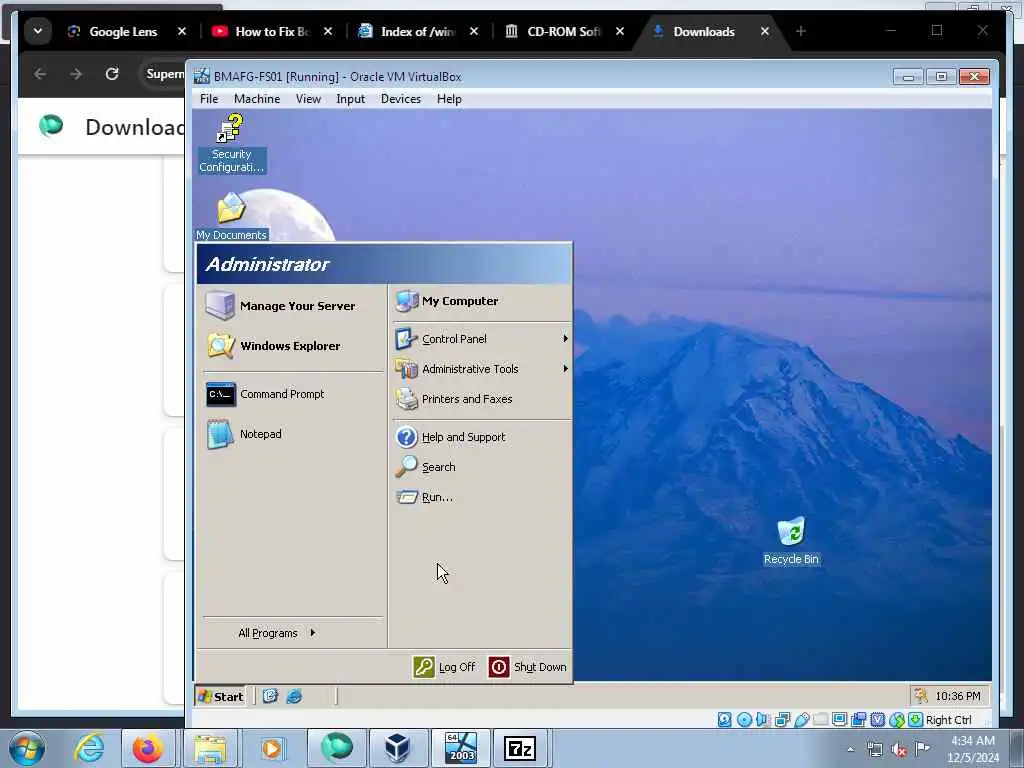The image size is (1024, 768).
Task: Switch to Google Lens browser tab
Action: (x=123, y=31)
